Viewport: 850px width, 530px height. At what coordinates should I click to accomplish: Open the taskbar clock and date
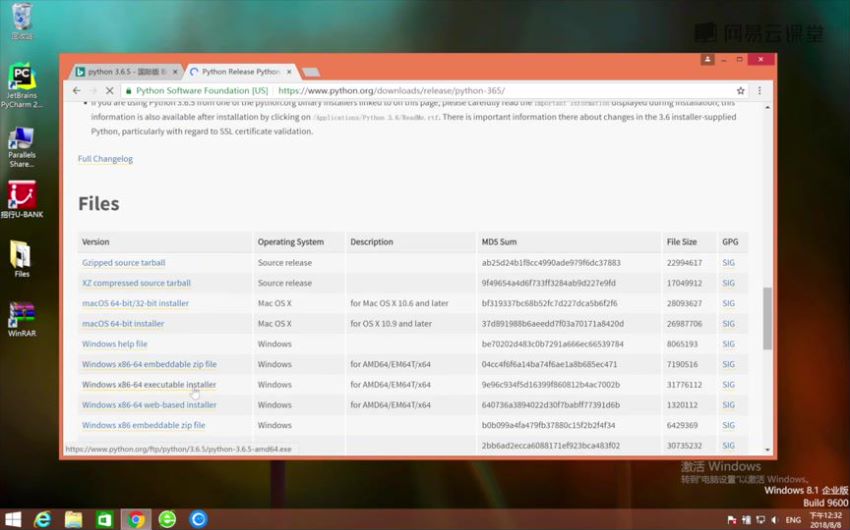pyautogui.click(x=826, y=520)
